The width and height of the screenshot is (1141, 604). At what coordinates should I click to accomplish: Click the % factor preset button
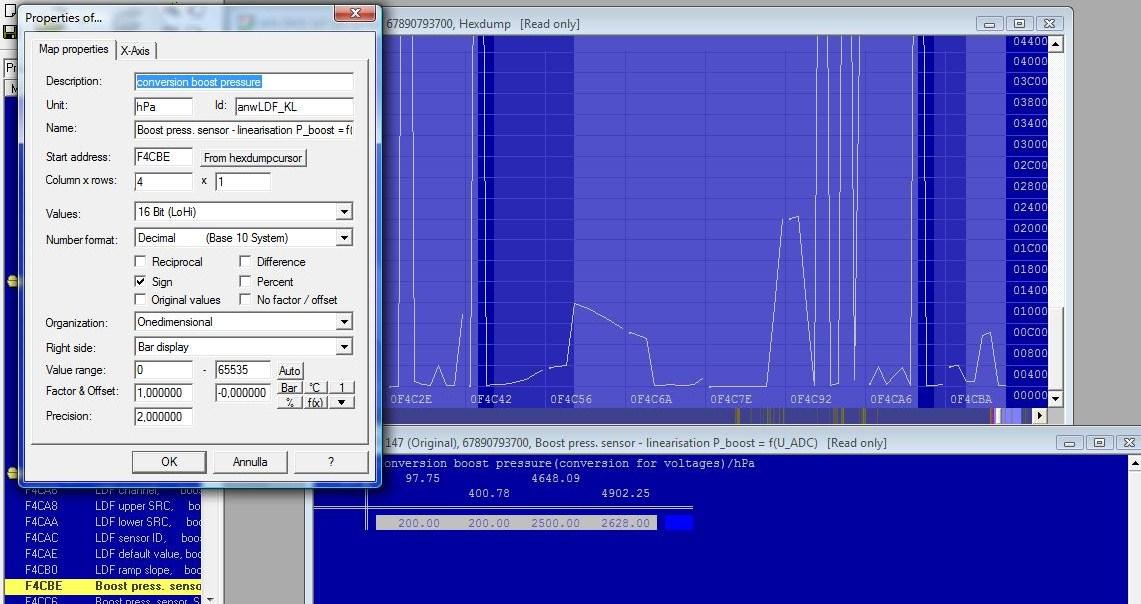[290, 402]
